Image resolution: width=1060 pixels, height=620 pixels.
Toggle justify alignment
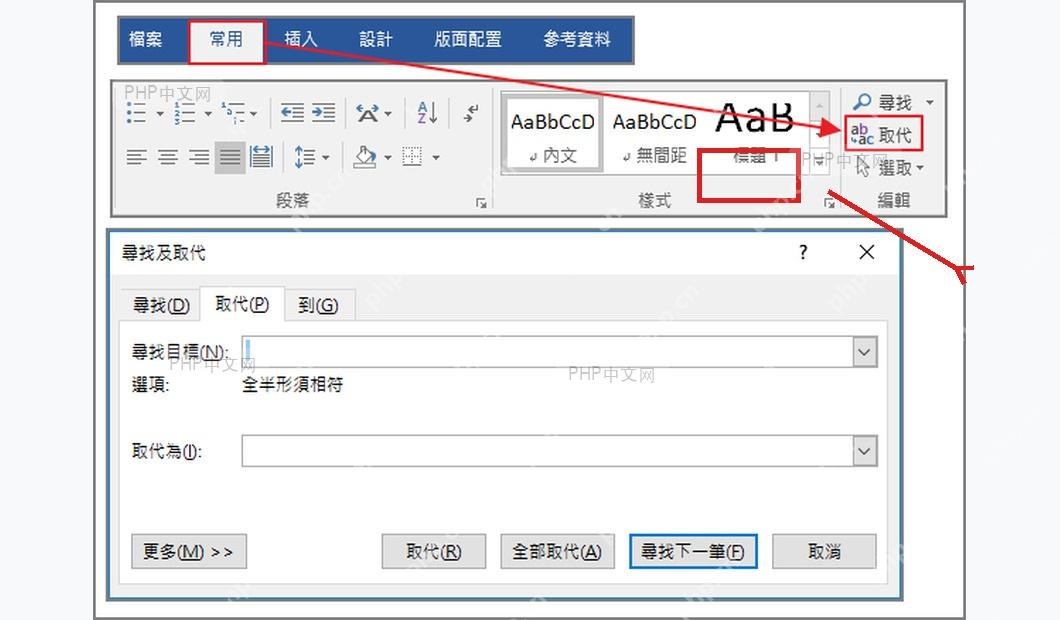tap(230, 158)
